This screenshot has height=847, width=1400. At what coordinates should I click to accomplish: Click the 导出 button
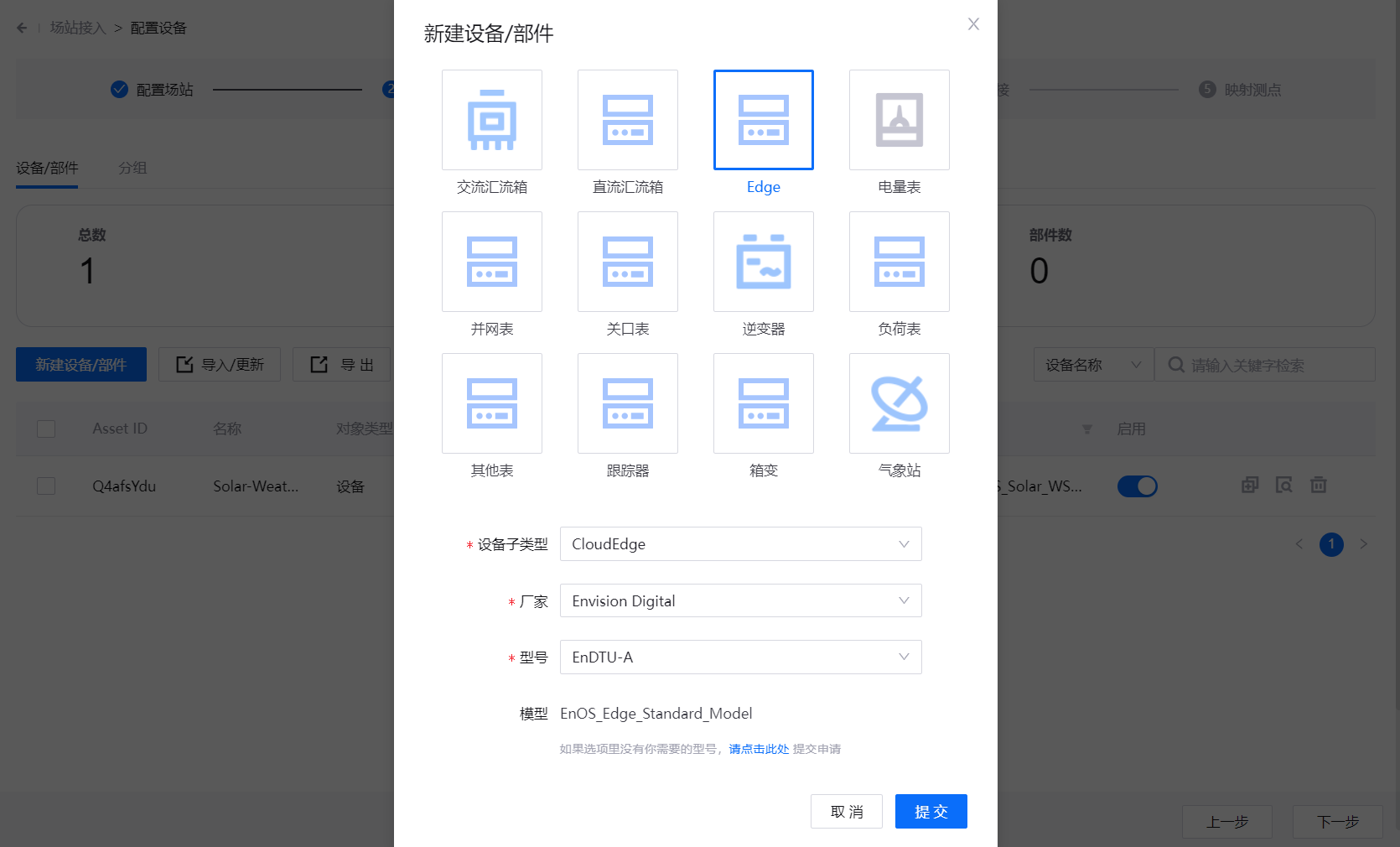pyautogui.click(x=342, y=365)
